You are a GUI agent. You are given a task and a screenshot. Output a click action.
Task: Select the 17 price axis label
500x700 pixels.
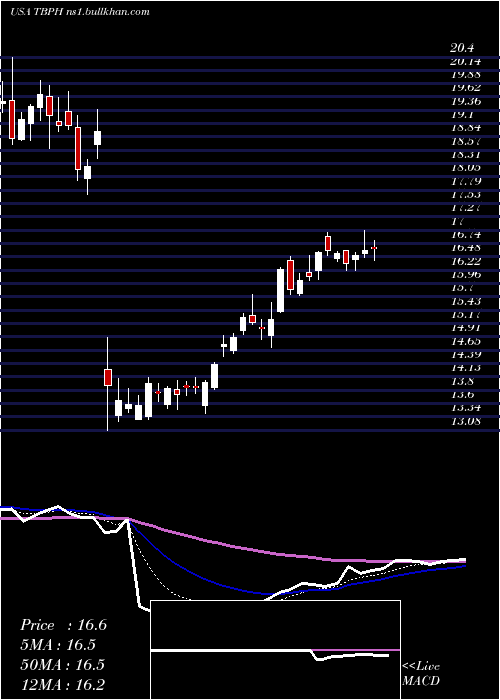[458, 221]
